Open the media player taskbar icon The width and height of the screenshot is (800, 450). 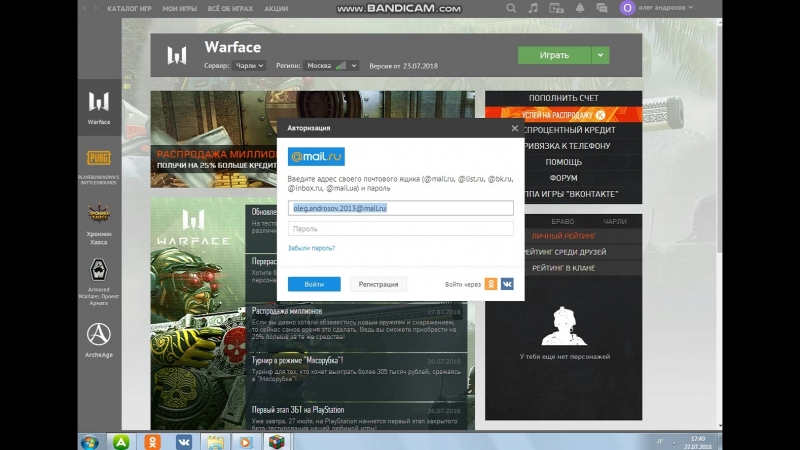(245, 442)
